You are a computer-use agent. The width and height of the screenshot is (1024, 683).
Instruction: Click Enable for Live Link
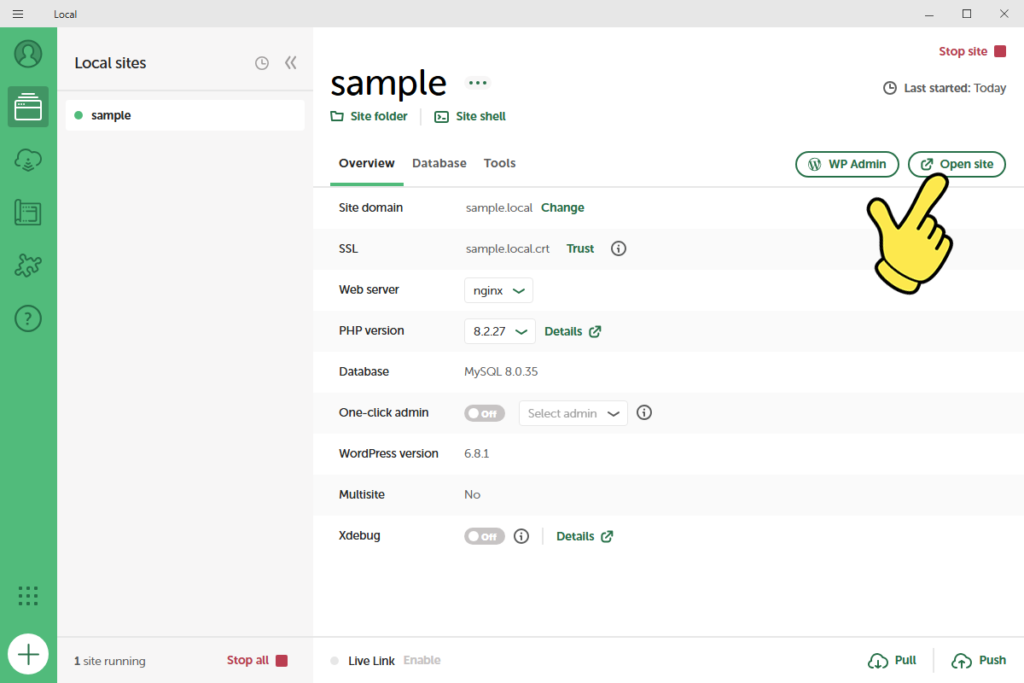pyautogui.click(x=422, y=660)
